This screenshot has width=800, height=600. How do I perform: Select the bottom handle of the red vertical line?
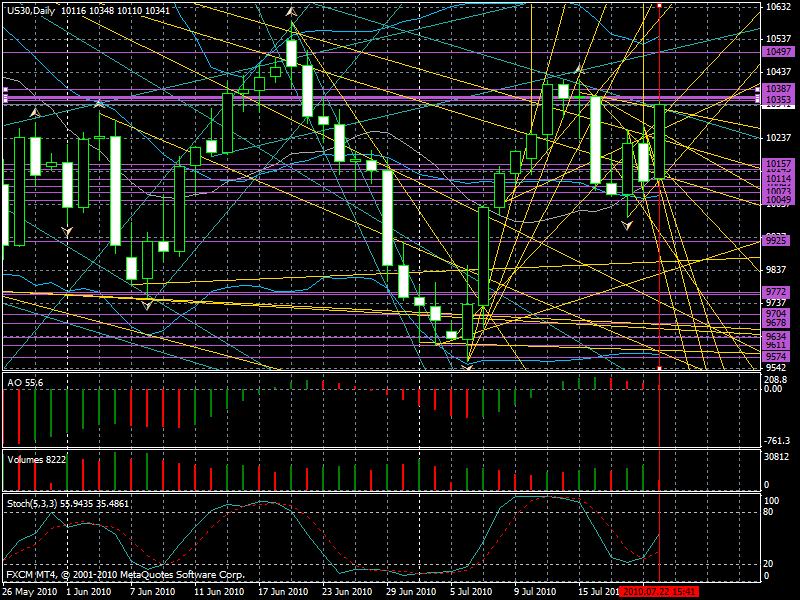[x=659, y=368]
